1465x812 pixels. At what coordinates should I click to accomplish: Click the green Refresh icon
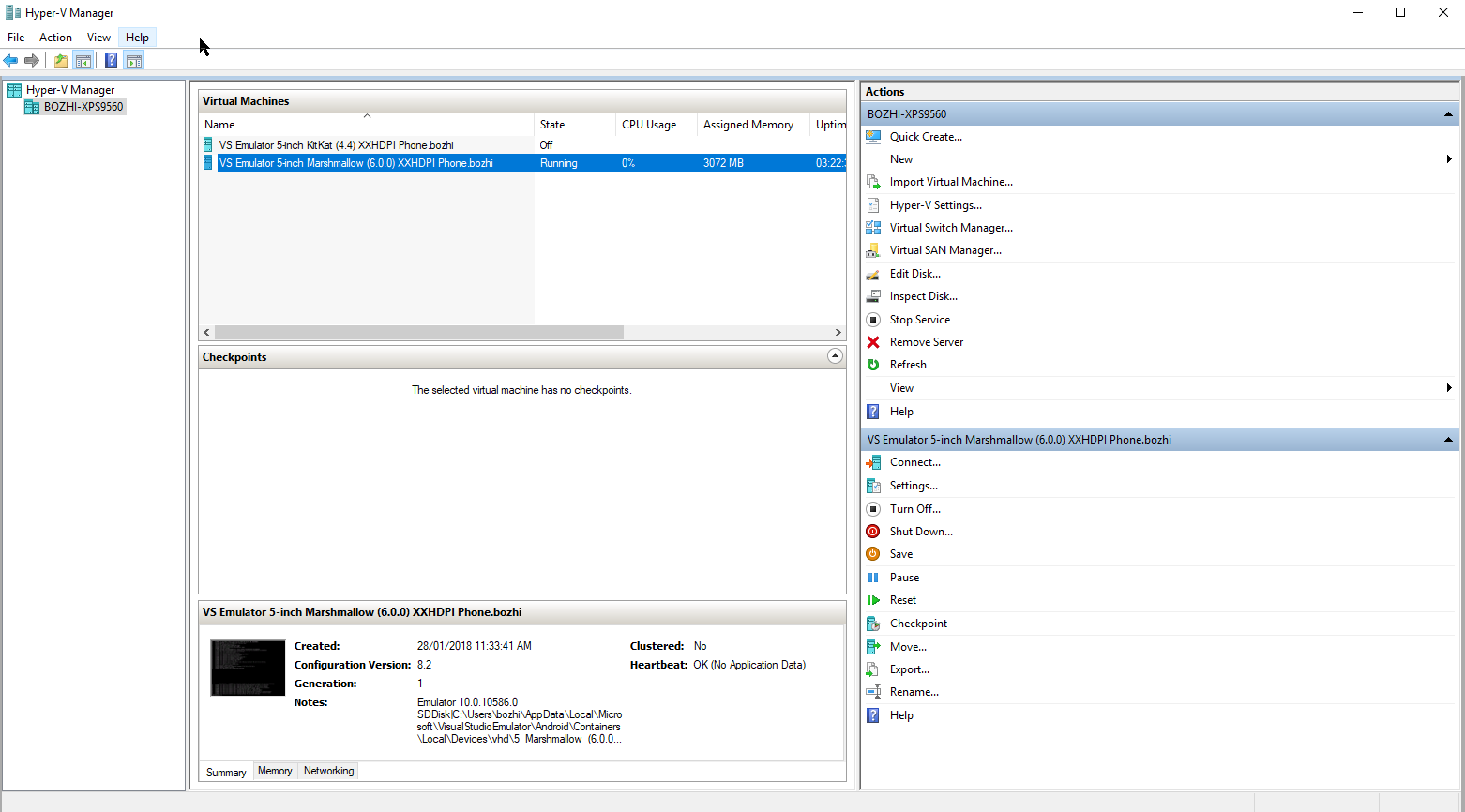click(x=873, y=365)
